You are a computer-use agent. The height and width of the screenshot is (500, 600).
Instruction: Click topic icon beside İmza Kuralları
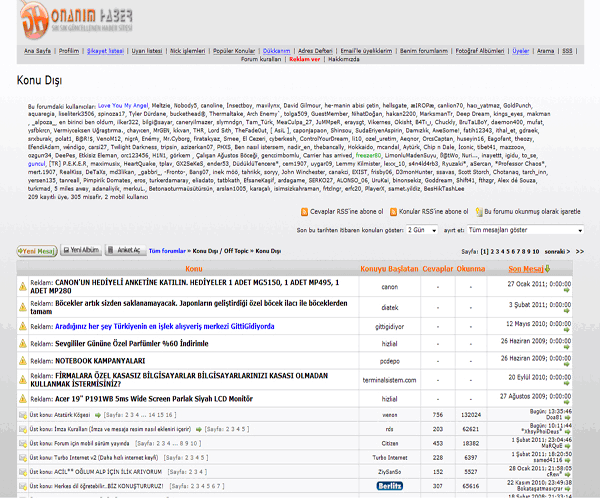(23, 429)
